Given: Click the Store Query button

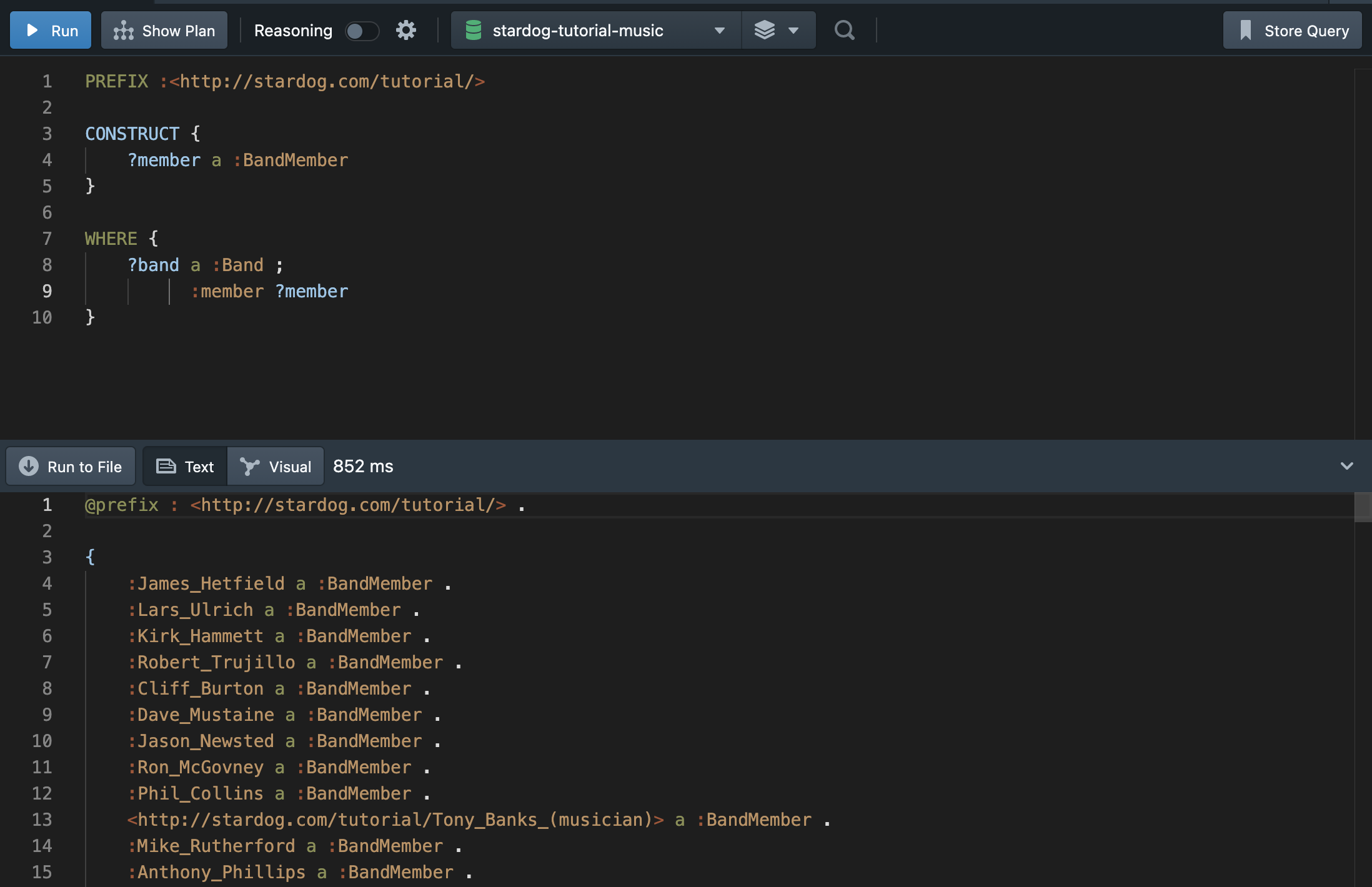Looking at the screenshot, I should click(x=1293, y=30).
